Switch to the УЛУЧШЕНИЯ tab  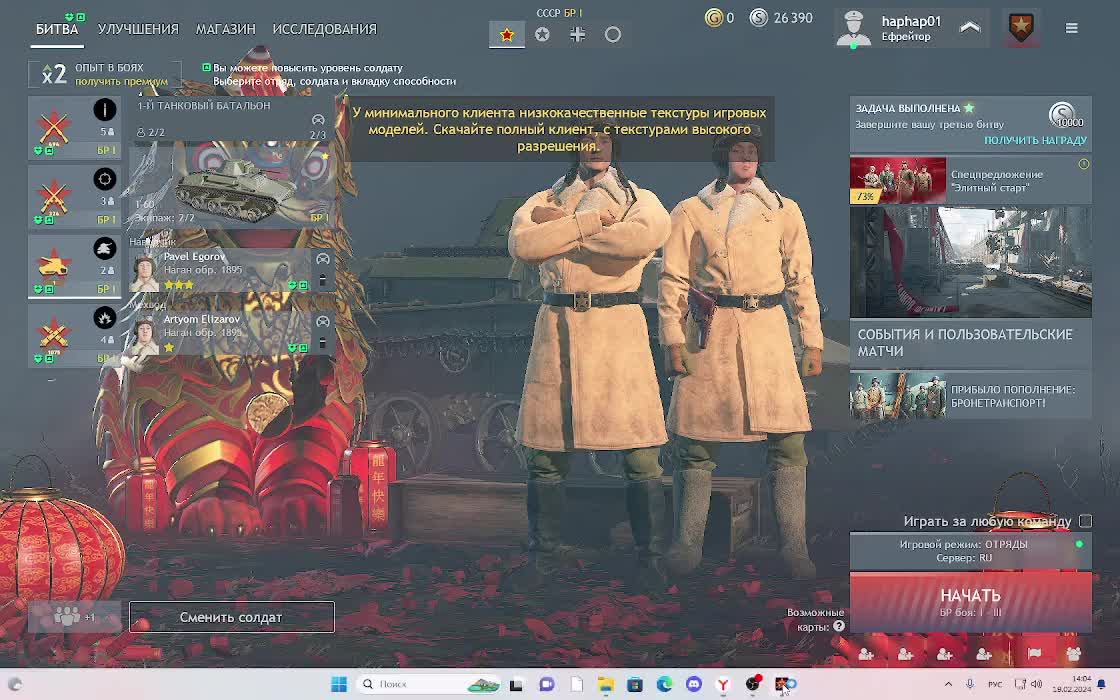tap(138, 29)
